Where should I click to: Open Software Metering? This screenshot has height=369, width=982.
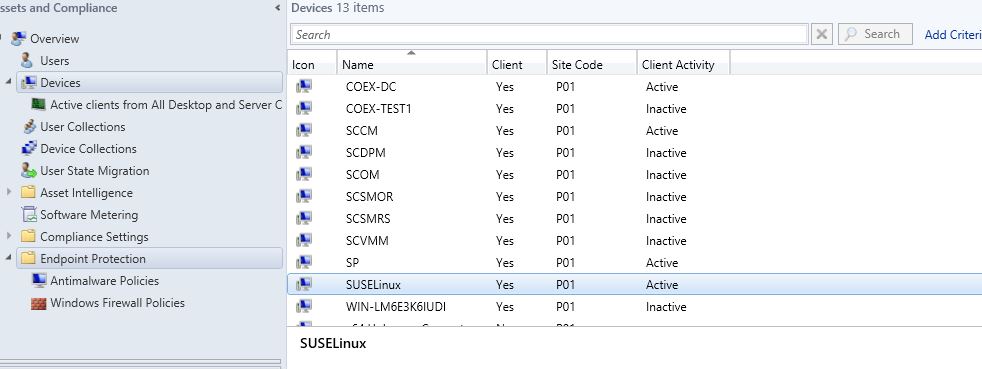point(89,214)
